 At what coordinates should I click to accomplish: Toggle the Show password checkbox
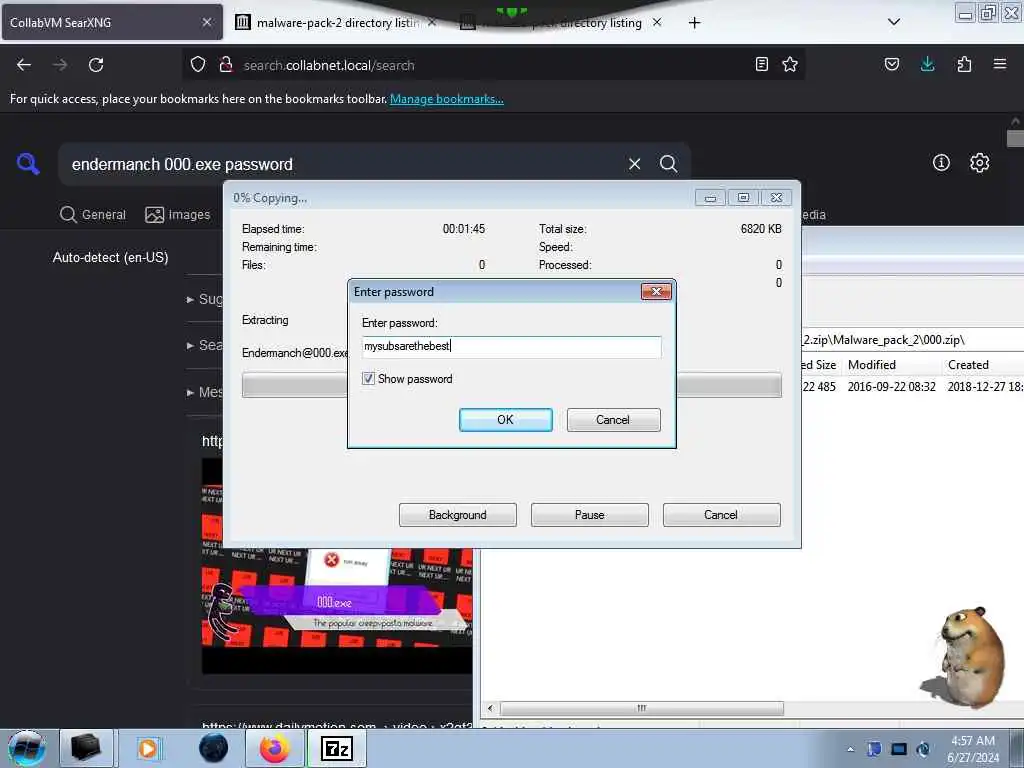pos(368,379)
